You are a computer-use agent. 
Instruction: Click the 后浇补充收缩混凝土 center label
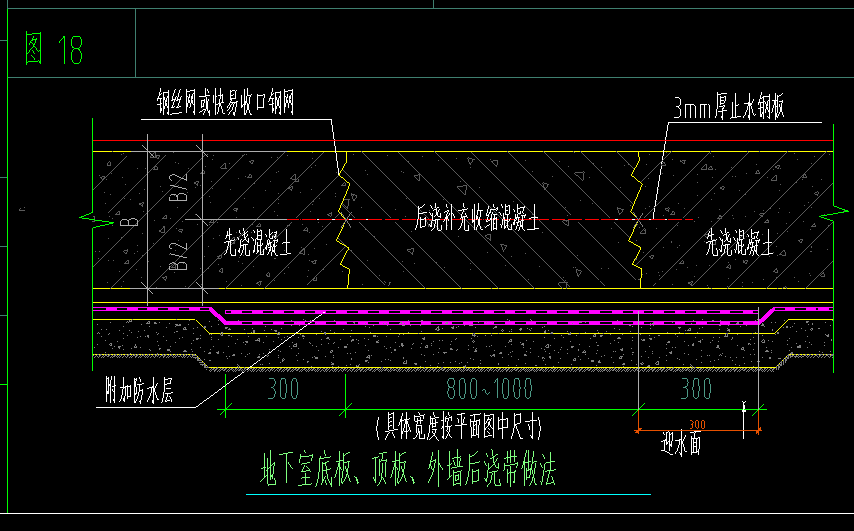point(477,218)
